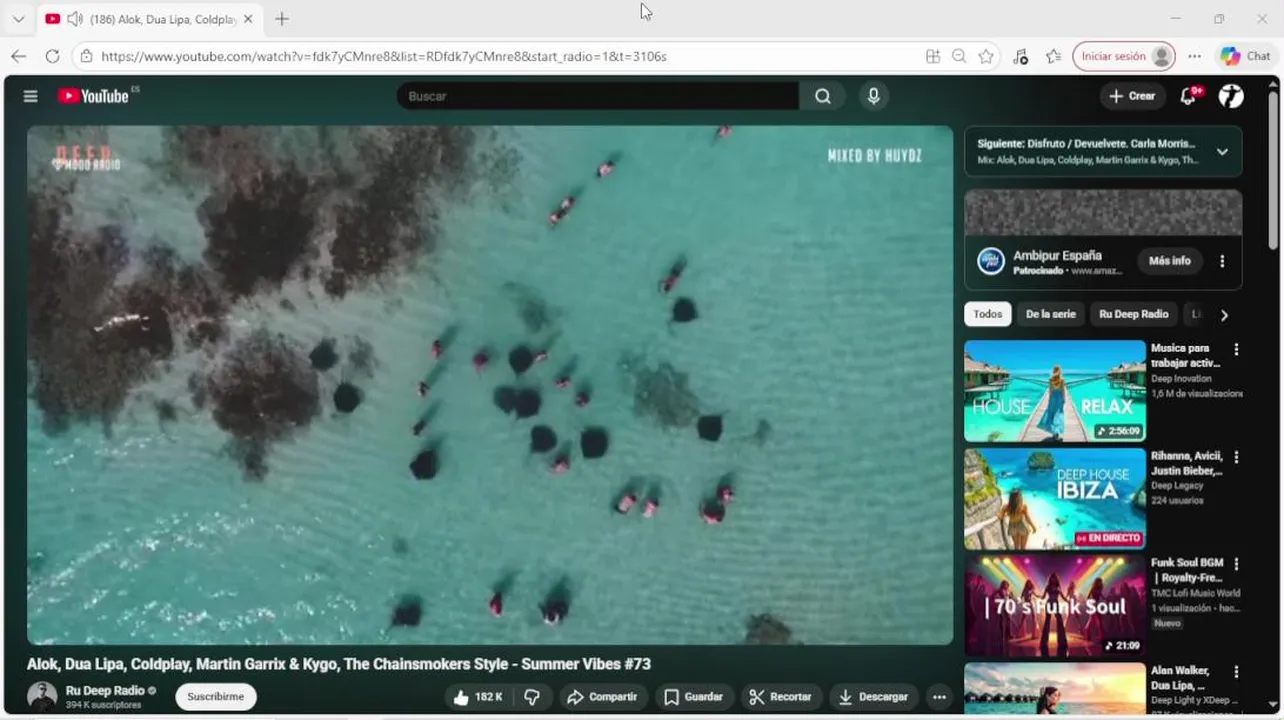Click Más info on Ambipur ad

pyautogui.click(x=1169, y=261)
